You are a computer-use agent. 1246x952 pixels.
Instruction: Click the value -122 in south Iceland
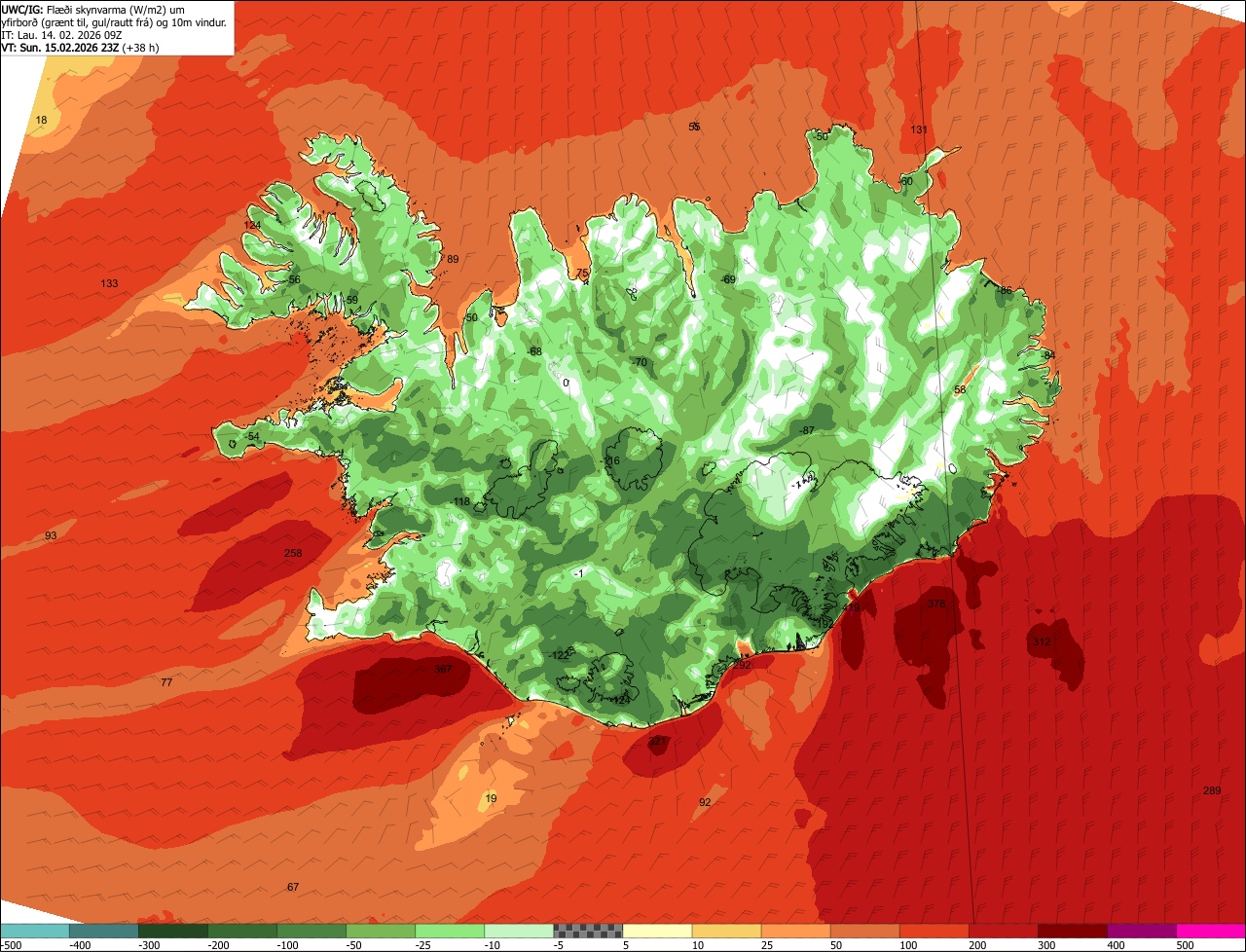(x=560, y=655)
